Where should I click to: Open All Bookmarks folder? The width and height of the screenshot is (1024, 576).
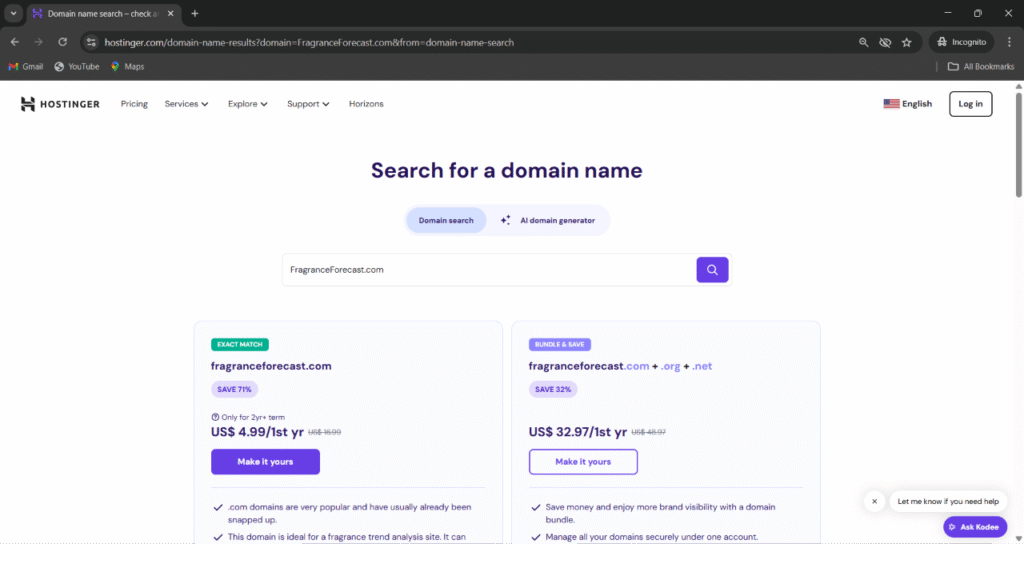[x=981, y=67]
